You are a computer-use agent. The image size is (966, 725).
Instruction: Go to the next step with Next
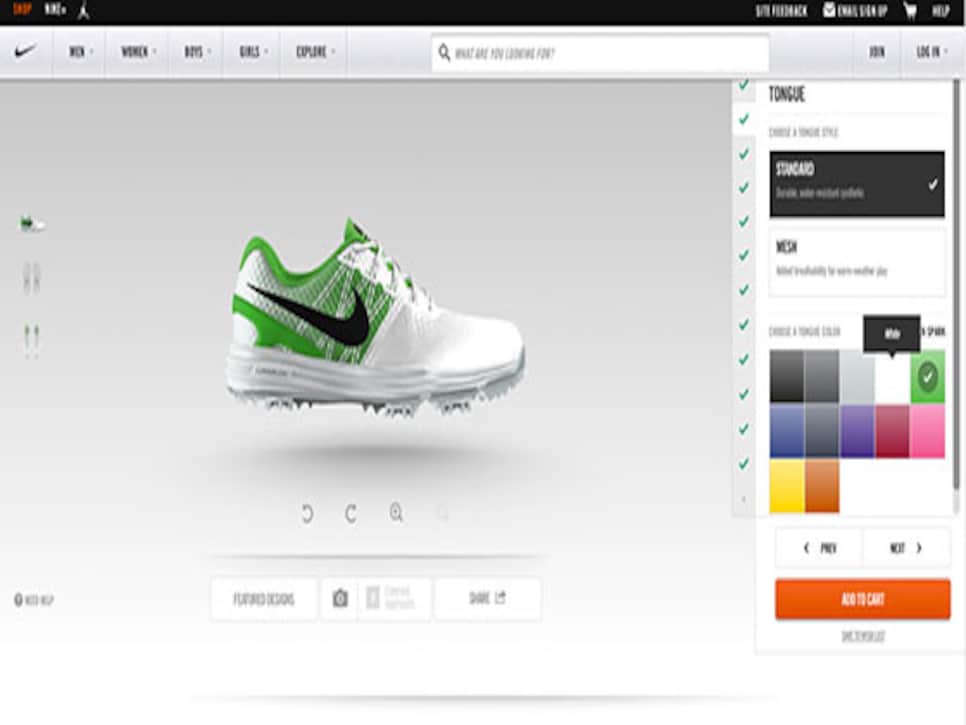[x=906, y=548]
